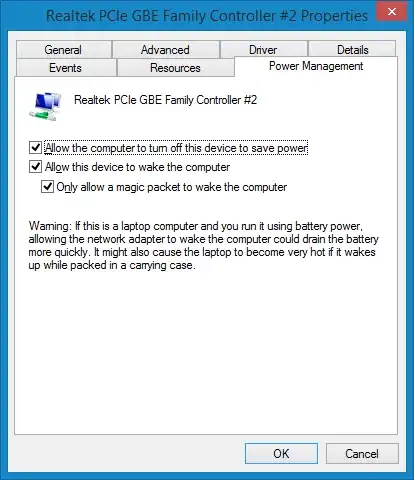The image size is (414, 480).
Task: Click the 'Realtek PCIe GBE Family Controller #2' device label
Action: pos(166,100)
